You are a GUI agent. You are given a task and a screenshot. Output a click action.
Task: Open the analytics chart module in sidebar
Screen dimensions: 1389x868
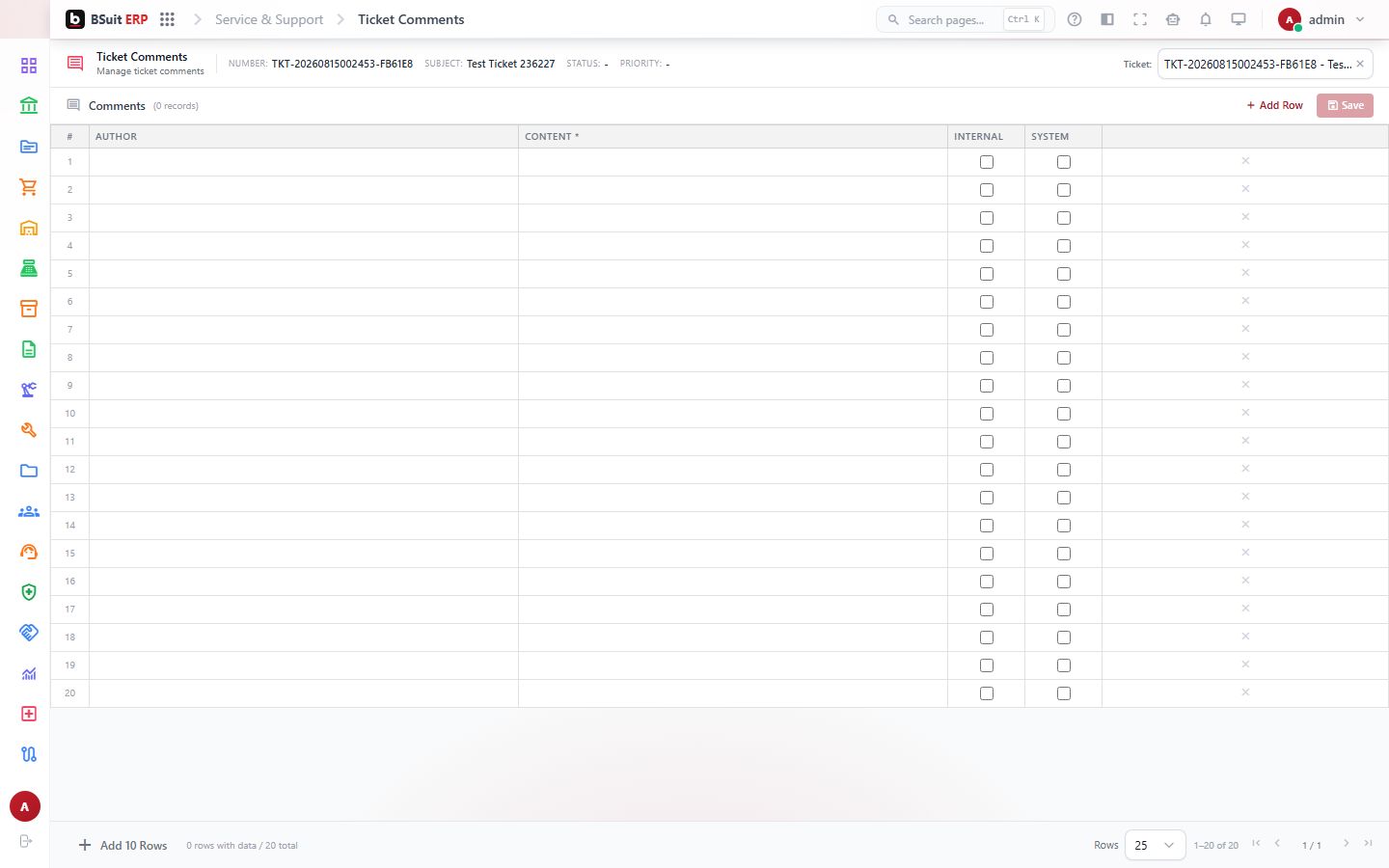click(x=29, y=673)
